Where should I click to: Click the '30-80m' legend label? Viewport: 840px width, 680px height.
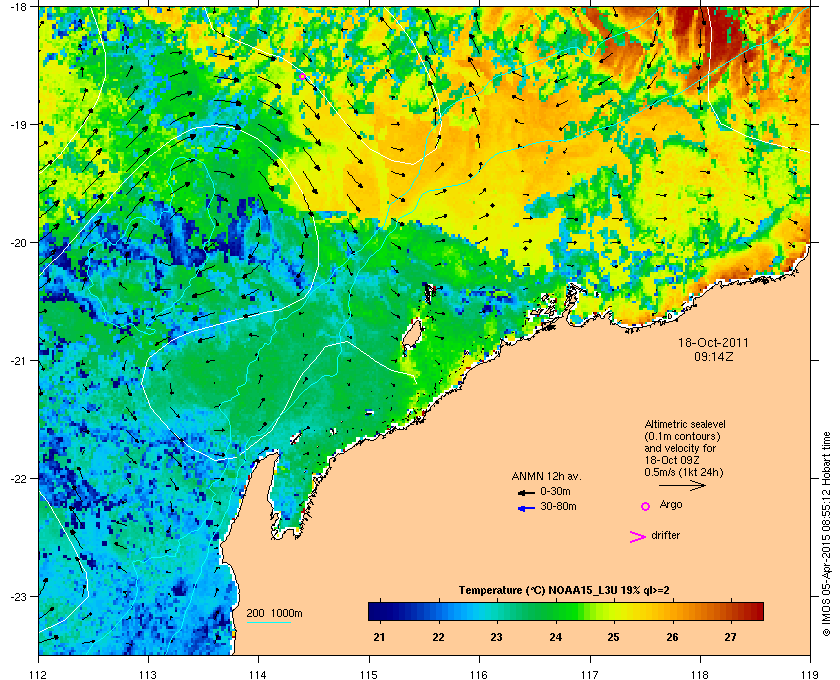point(558,506)
